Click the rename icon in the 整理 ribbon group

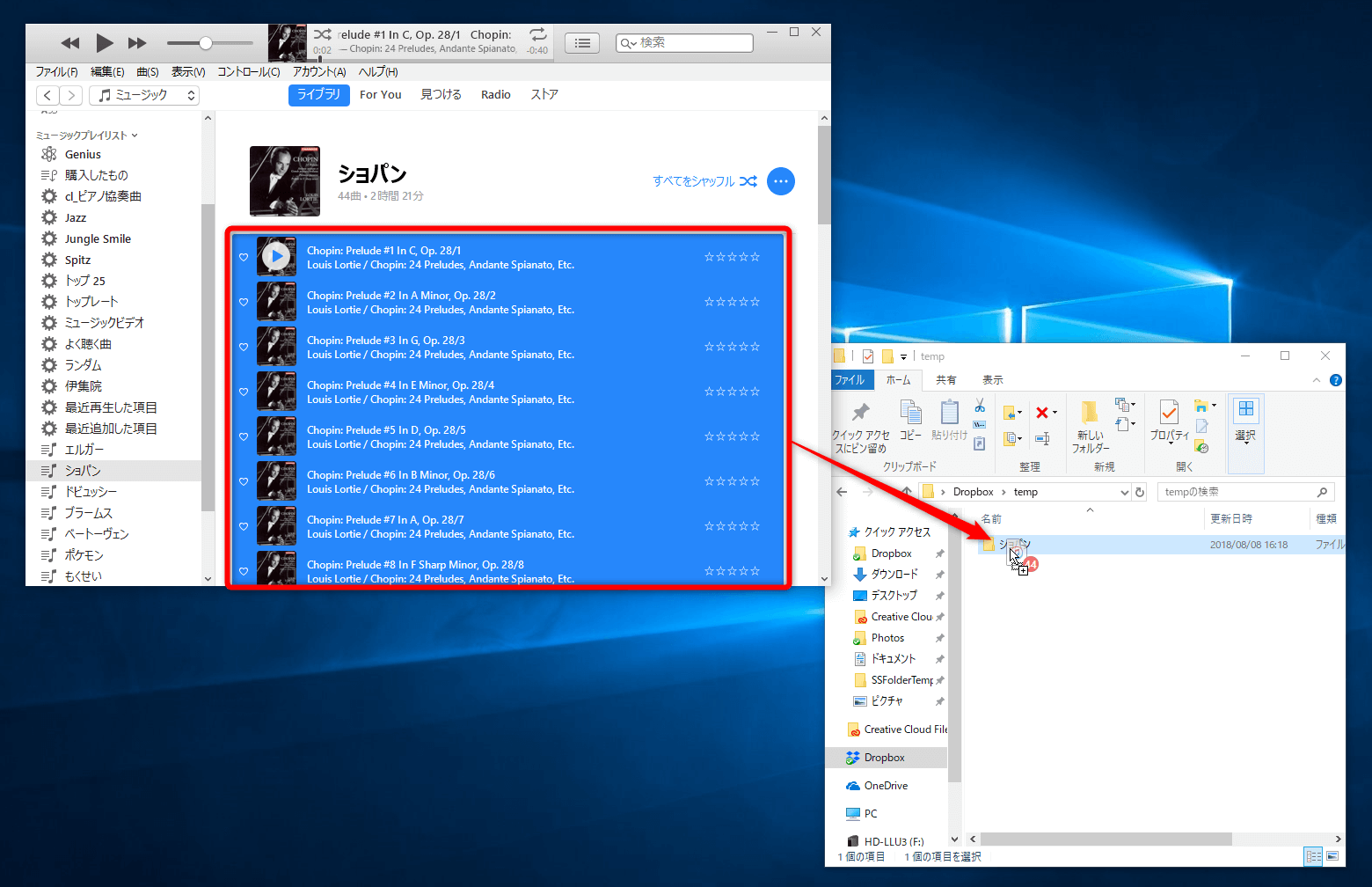1042,438
